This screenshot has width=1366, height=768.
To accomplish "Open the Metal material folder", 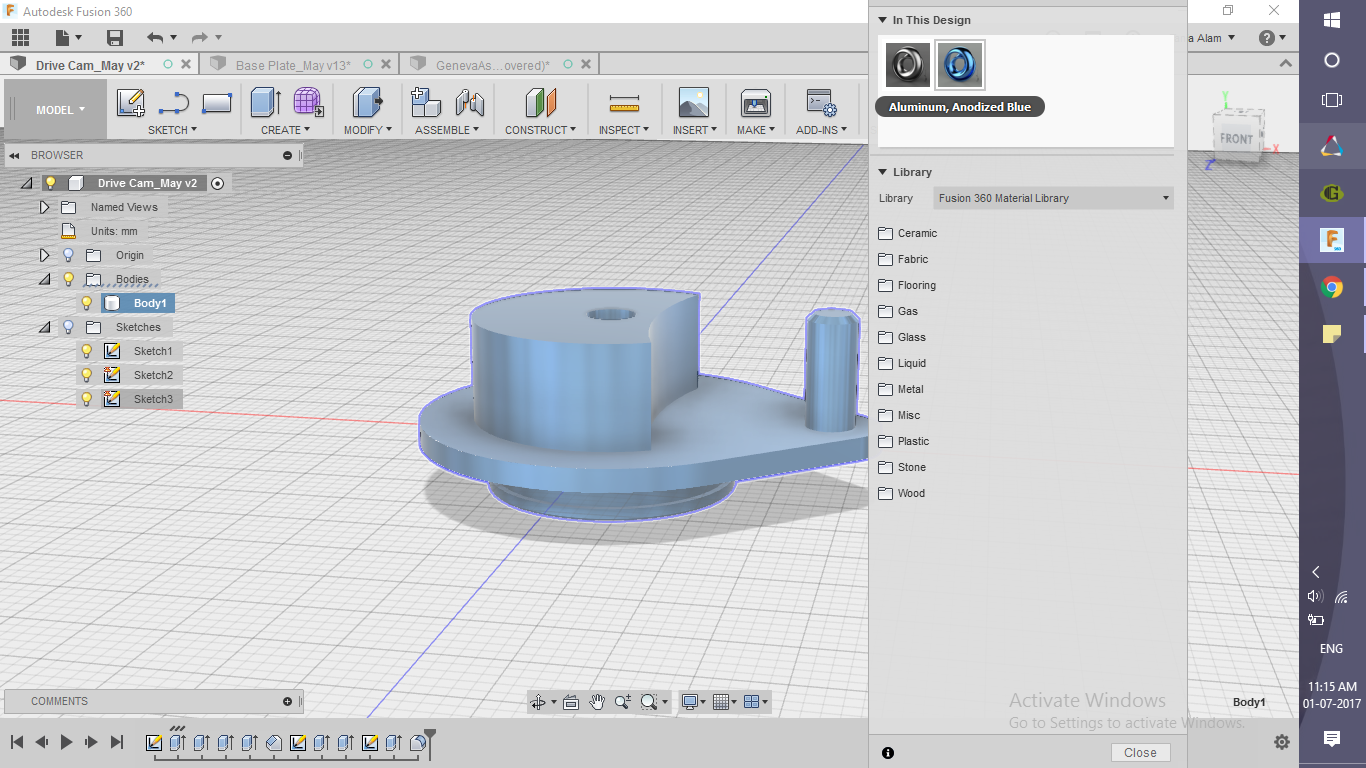I will 900,389.
